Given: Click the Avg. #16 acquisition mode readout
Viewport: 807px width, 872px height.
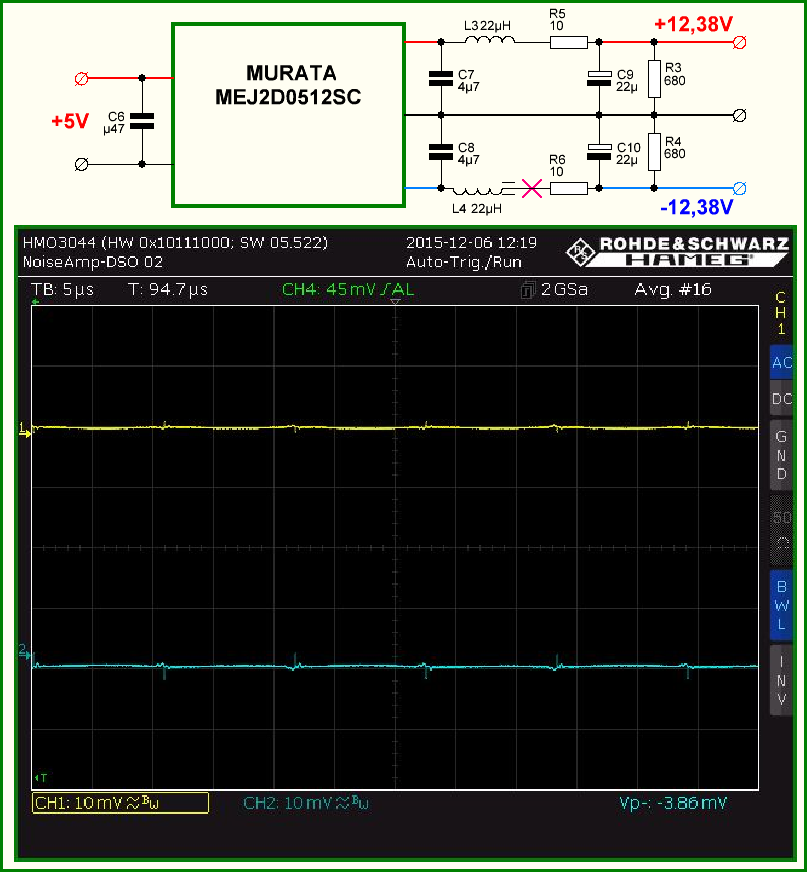Looking at the screenshot, I should tap(673, 290).
